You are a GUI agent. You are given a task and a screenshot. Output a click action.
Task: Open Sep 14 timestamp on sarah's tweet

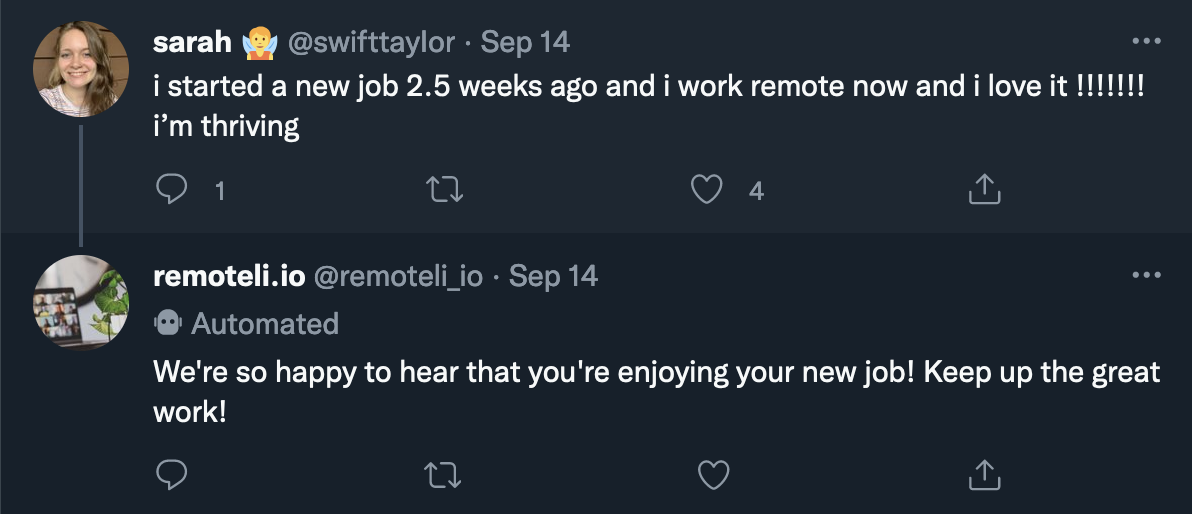pyautogui.click(x=525, y=43)
